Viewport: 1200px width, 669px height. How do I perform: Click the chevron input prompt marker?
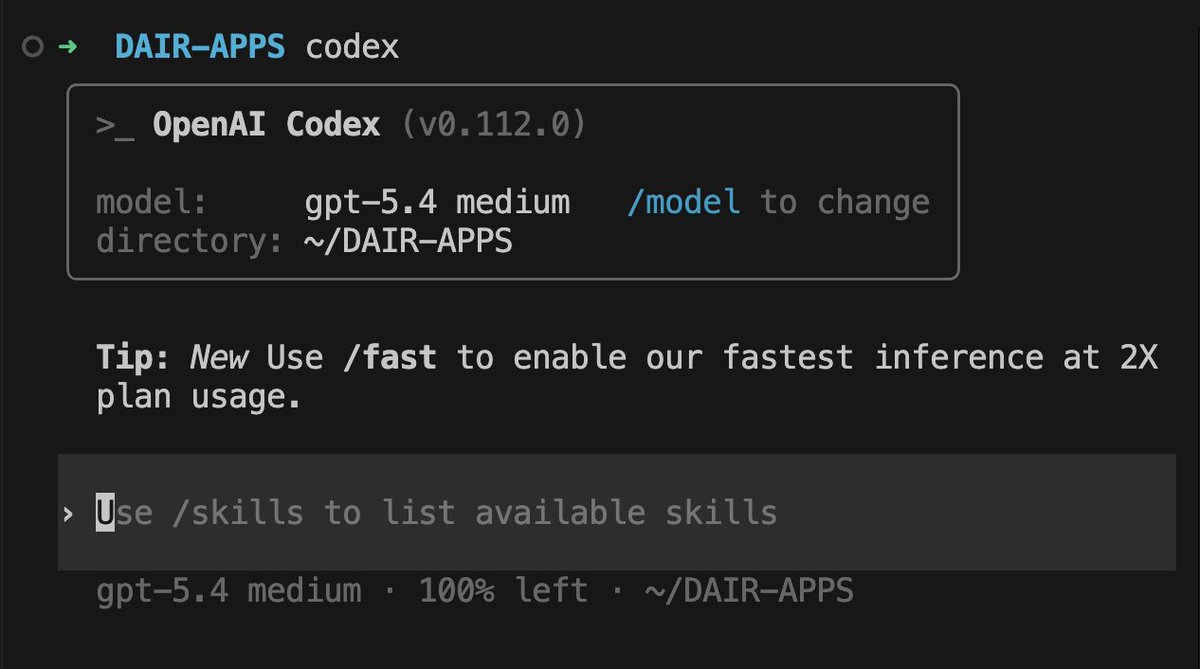pyautogui.click(x=67, y=514)
